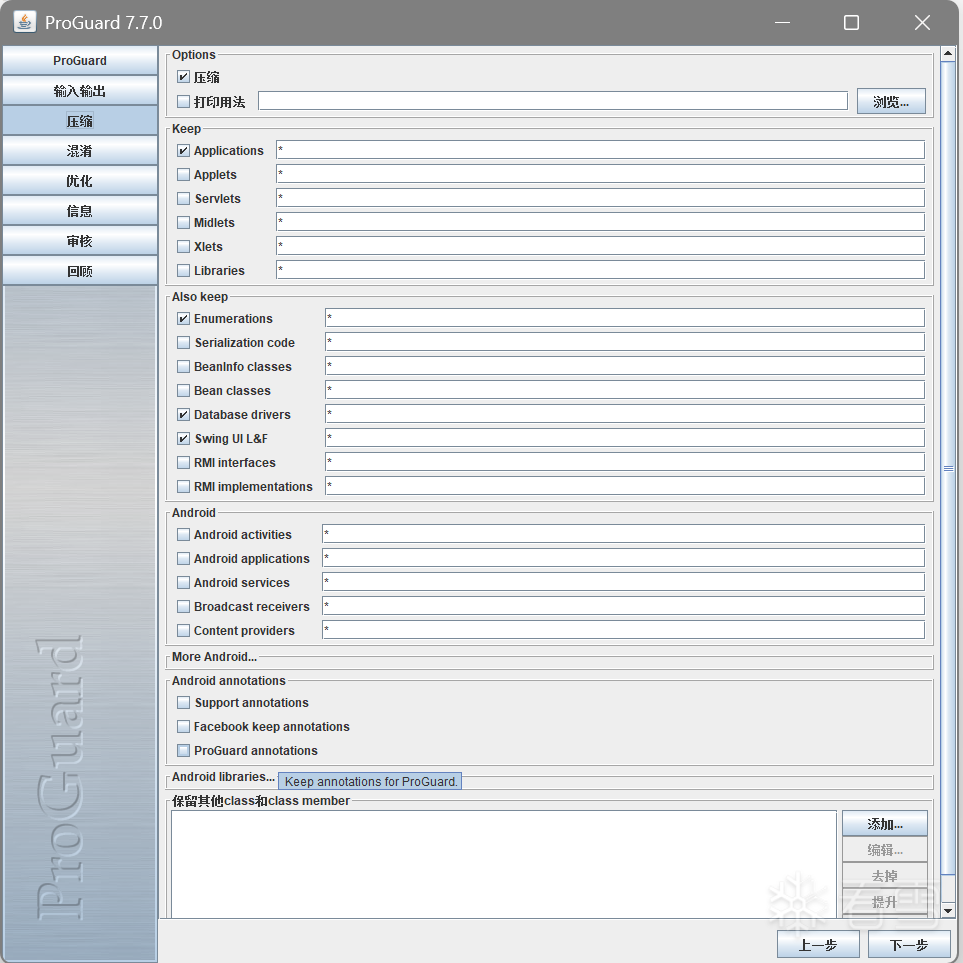This screenshot has width=963, height=963.
Task: Check the BeanInfo classes option
Action: point(183,367)
